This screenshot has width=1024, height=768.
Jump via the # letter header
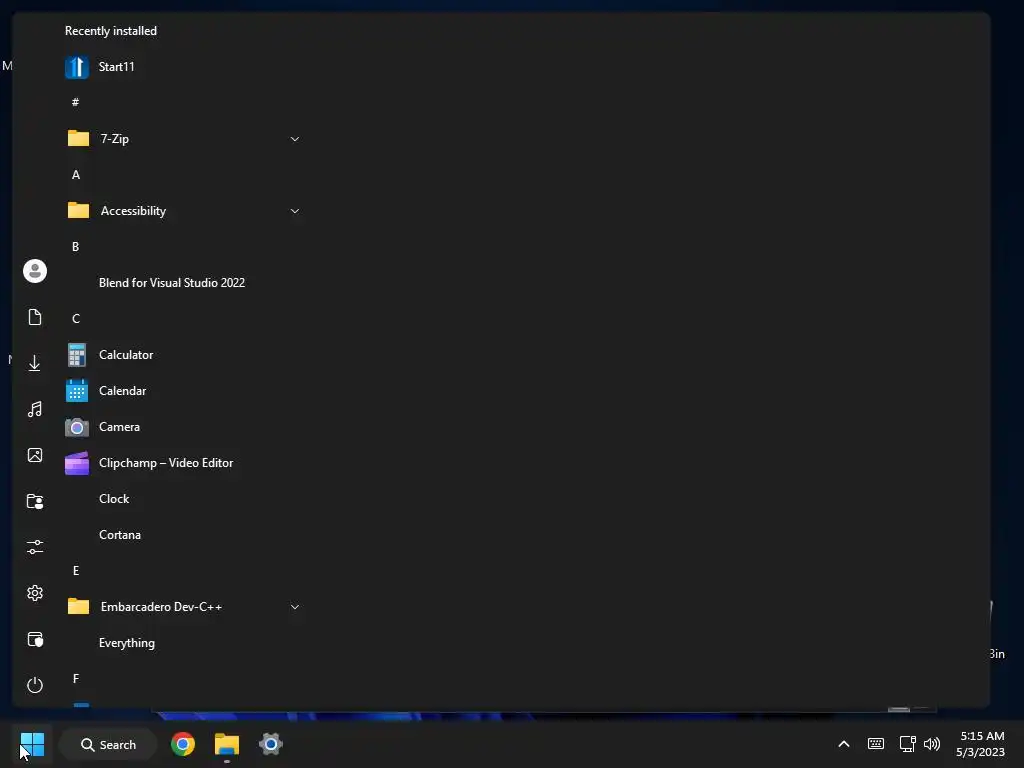point(76,102)
